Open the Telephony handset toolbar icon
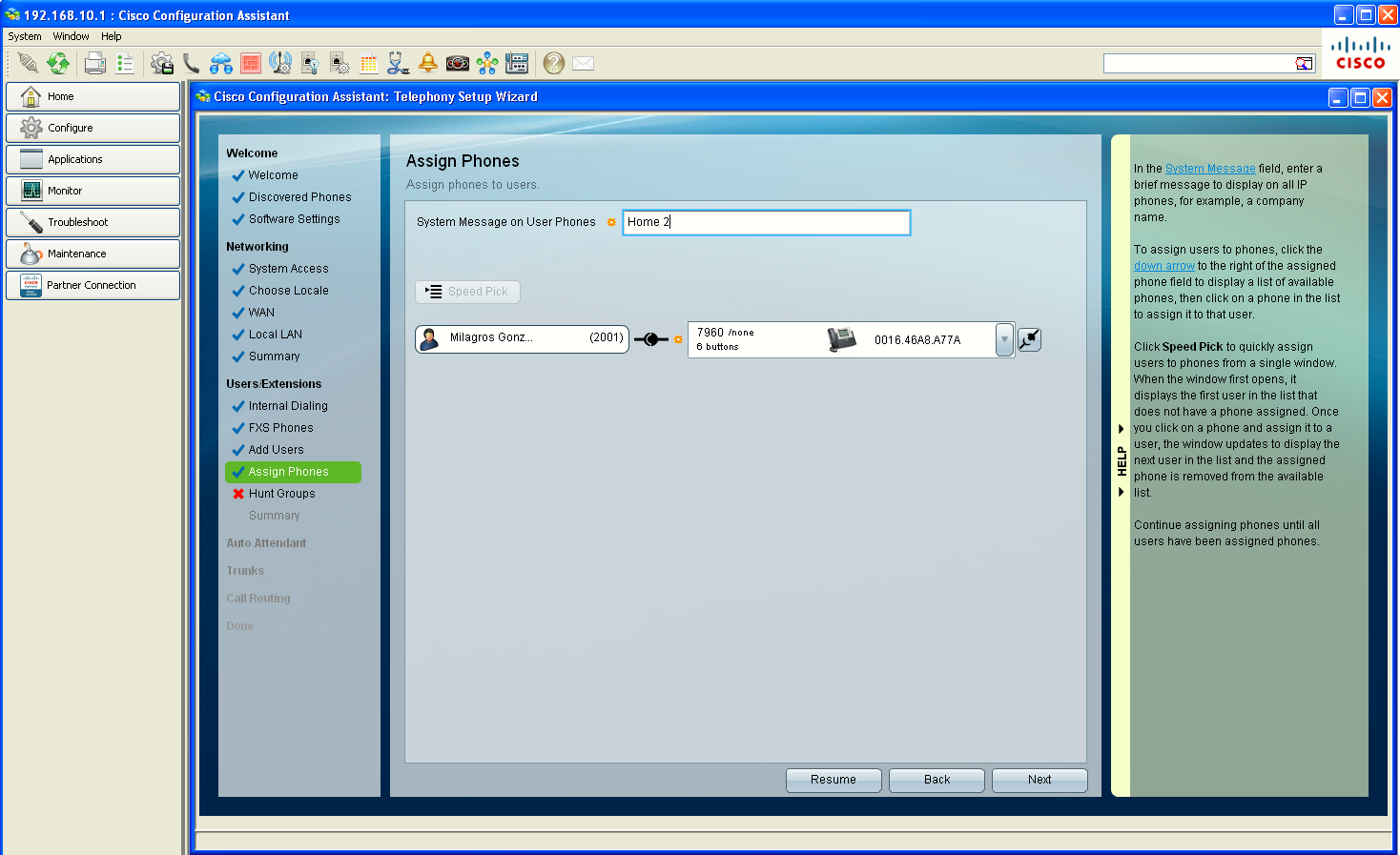The width and height of the screenshot is (1400, 855). point(192,63)
